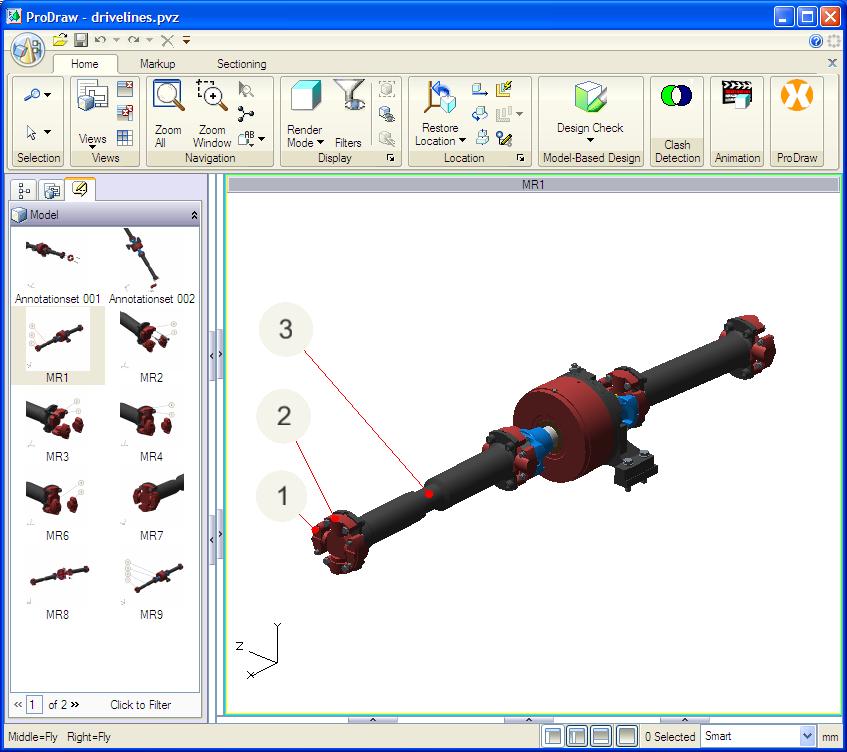Toggle the full-view layout button in status bar
This screenshot has height=752, width=847.
pos(626,737)
